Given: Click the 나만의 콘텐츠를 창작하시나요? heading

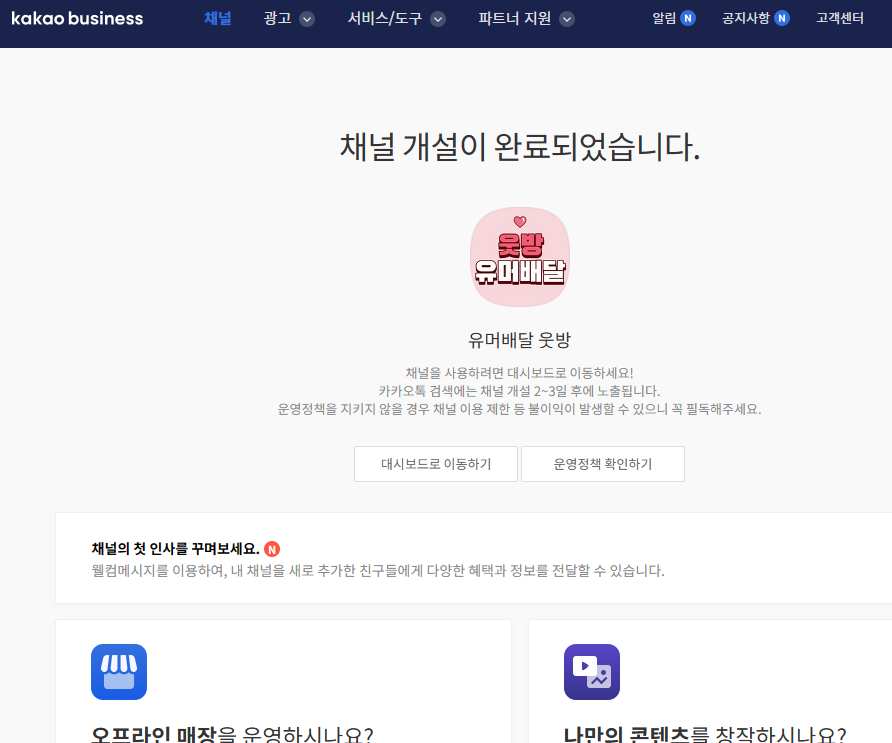Looking at the screenshot, I should (705, 734).
